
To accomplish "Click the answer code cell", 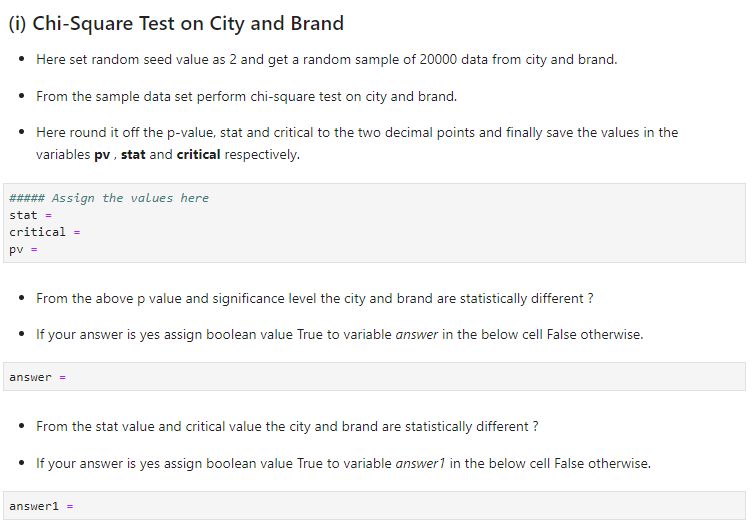I will (374, 377).
